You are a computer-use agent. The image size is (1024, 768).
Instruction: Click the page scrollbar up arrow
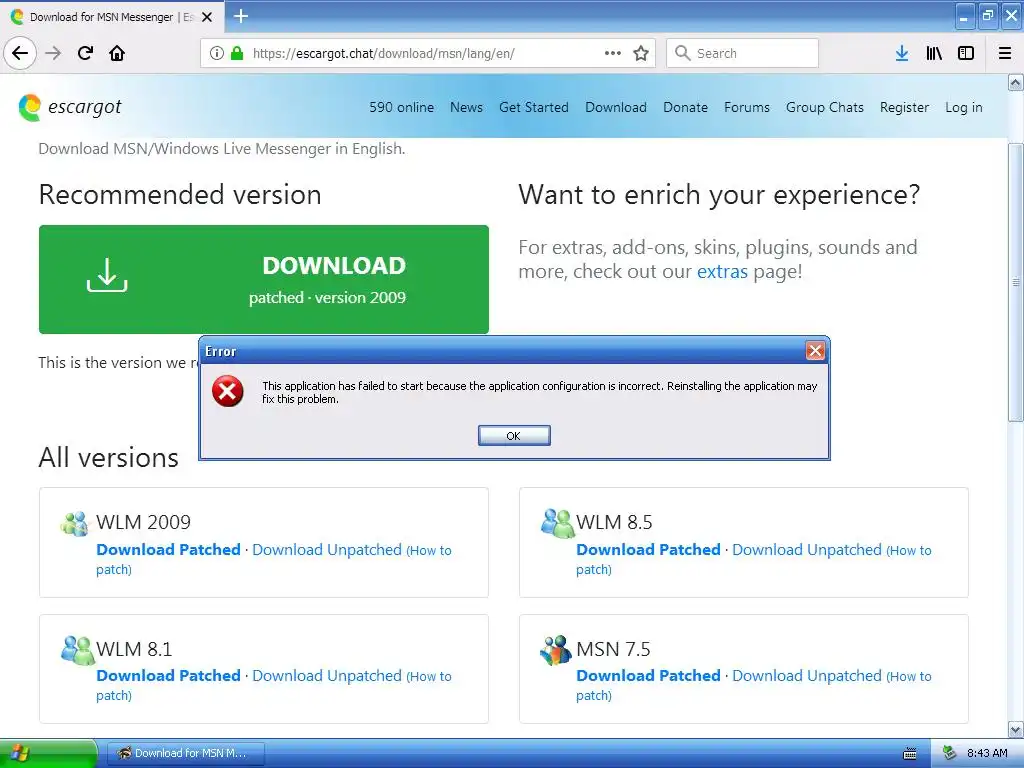1016,82
